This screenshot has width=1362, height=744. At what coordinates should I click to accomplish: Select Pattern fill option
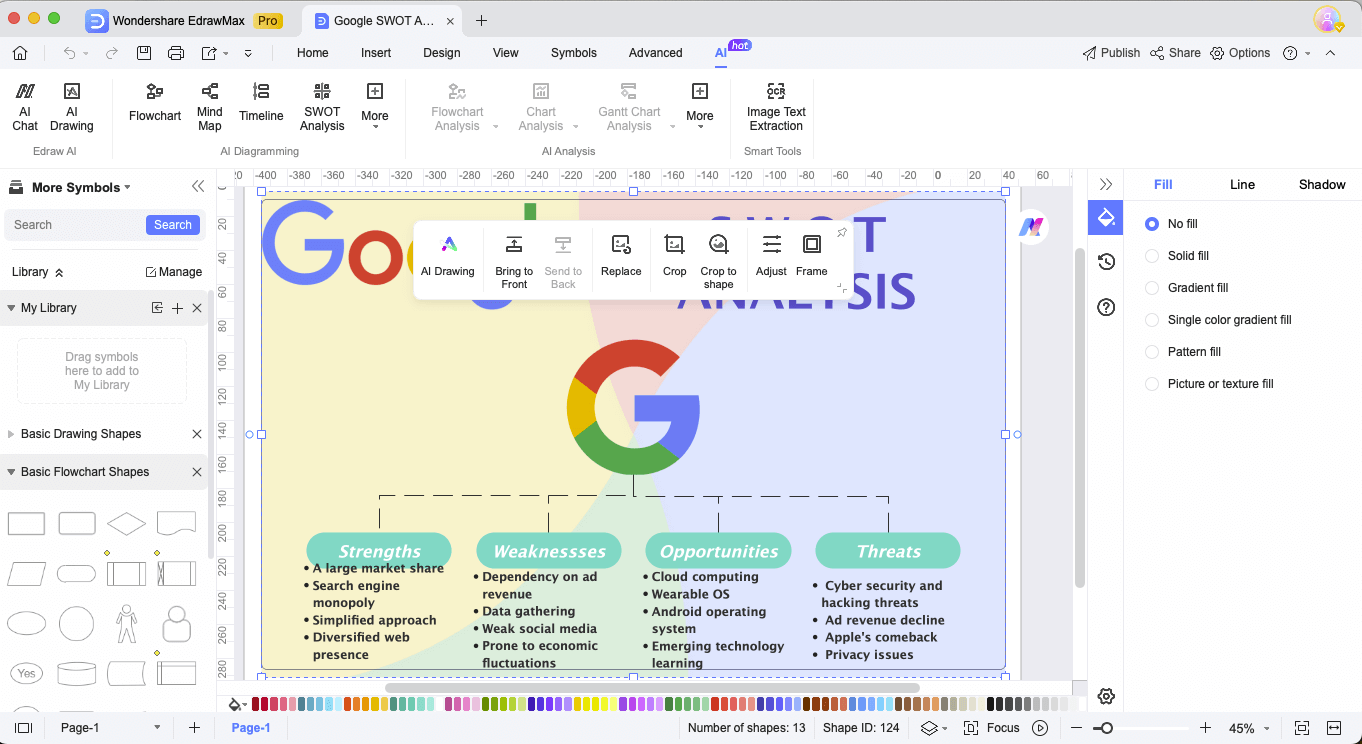tap(1182, 352)
